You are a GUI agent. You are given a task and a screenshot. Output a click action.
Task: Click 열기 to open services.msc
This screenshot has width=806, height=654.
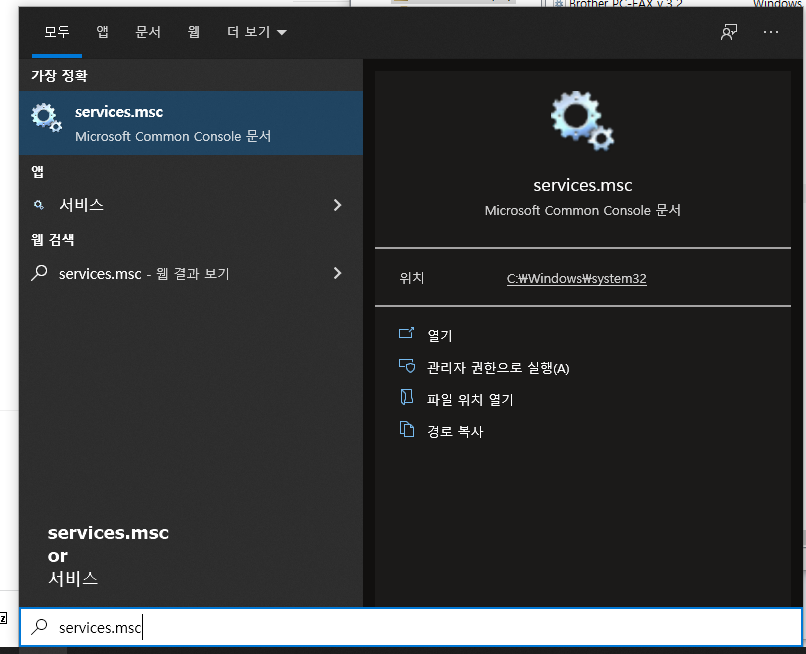[x=439, y=336]
